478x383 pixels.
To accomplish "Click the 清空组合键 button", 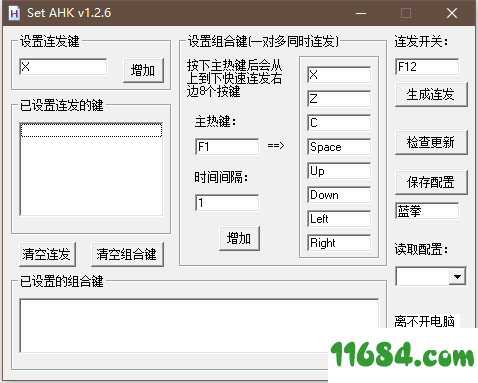I will click(127, 254).
